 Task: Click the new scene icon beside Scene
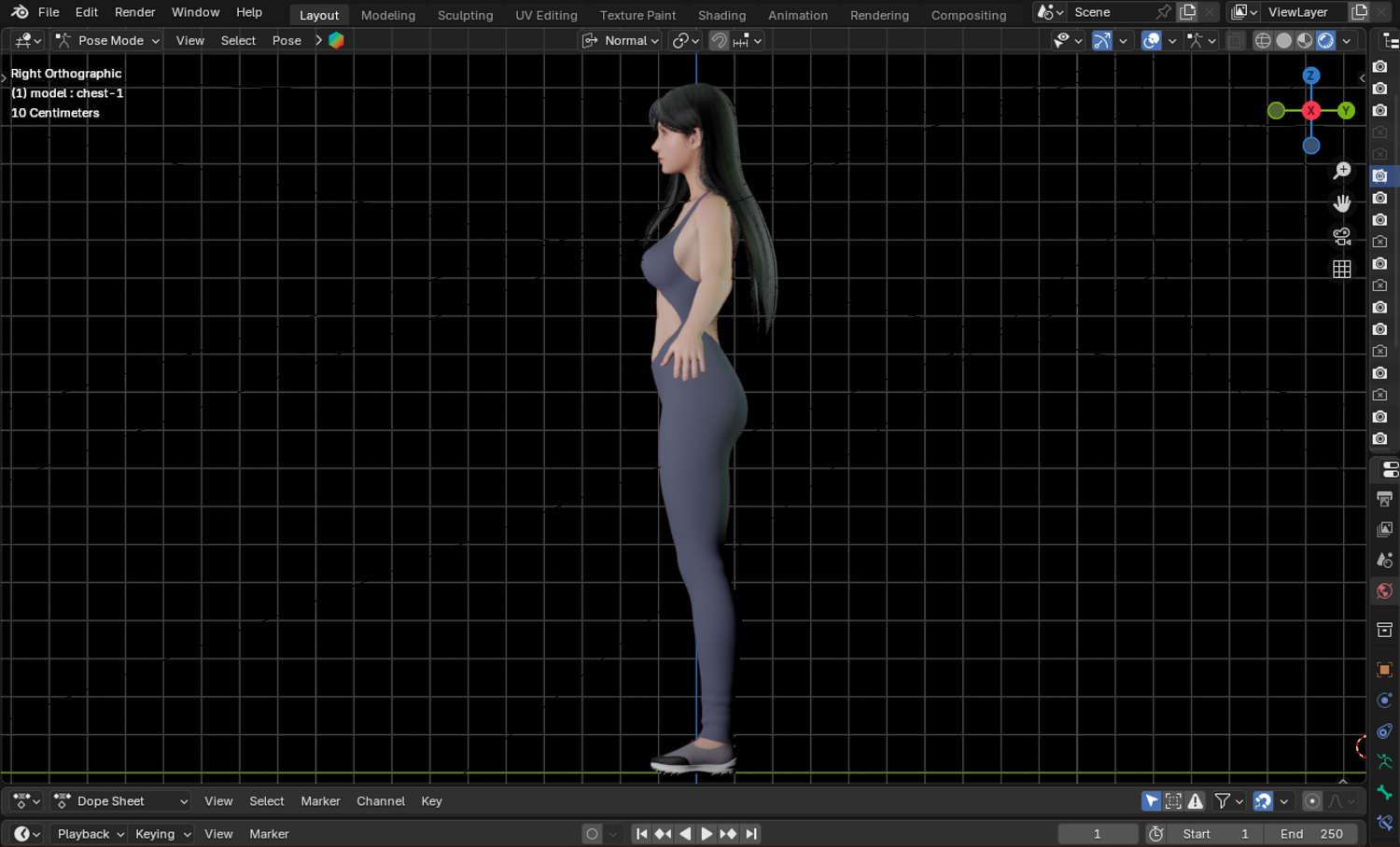pos(1187,12)
